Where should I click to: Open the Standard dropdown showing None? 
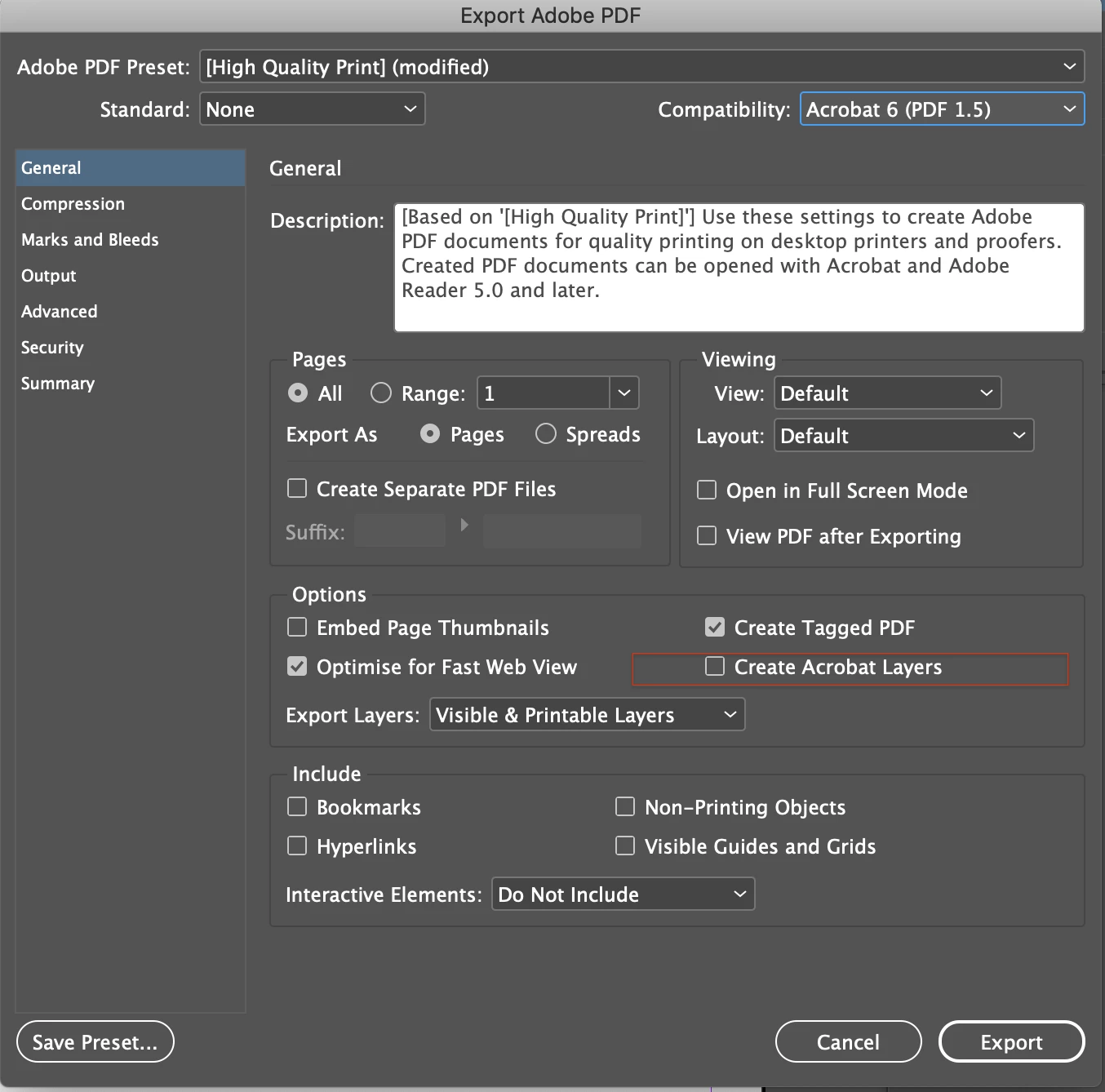coord(312,109)
